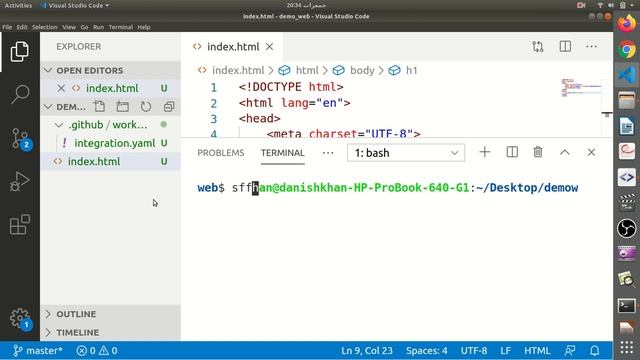Launch Firefox from the Ubuntu dock
Screen dimensions: 640x360
click(627, 24)
